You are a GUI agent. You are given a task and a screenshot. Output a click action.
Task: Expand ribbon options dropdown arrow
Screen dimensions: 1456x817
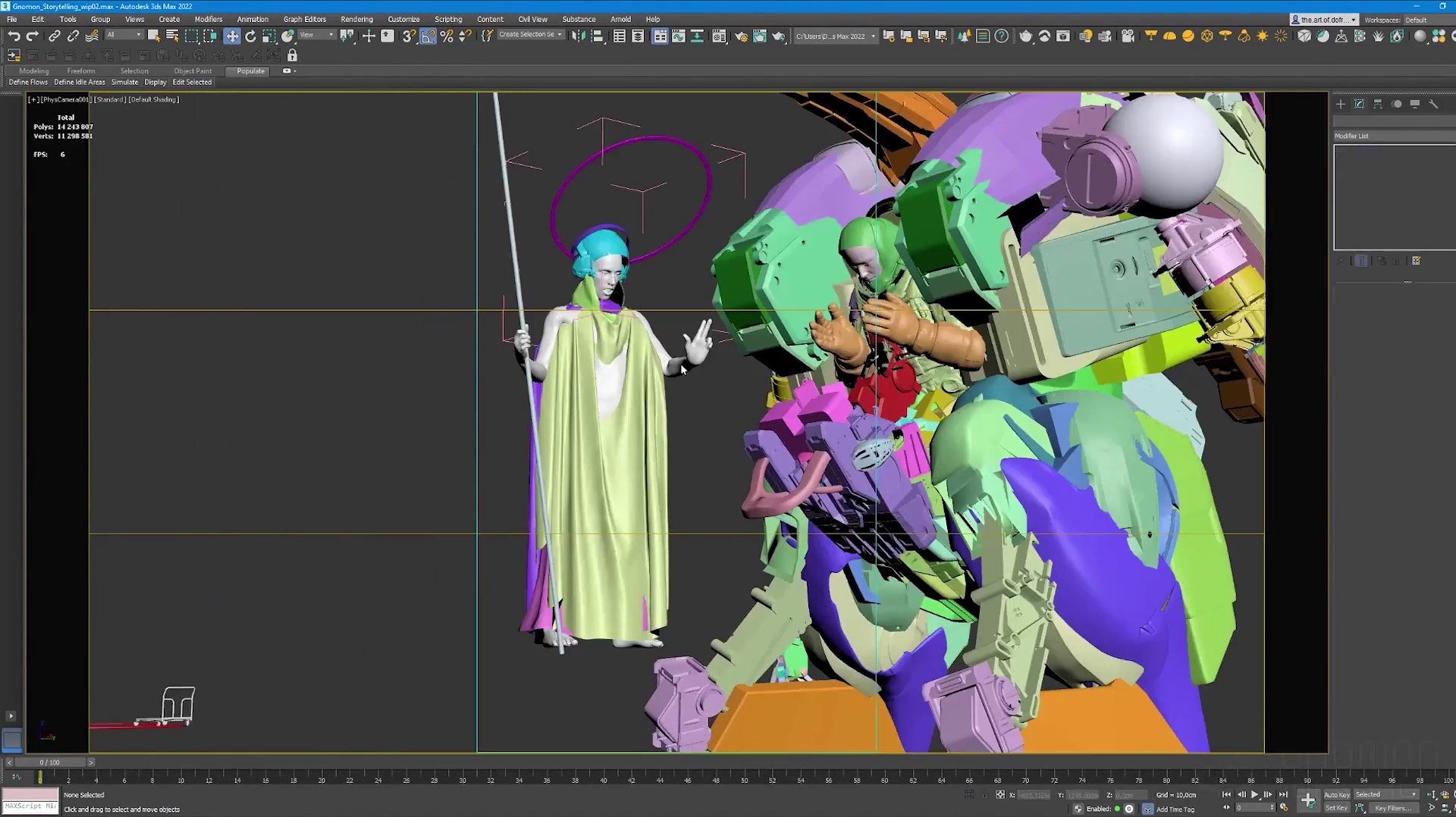point(289,70)
